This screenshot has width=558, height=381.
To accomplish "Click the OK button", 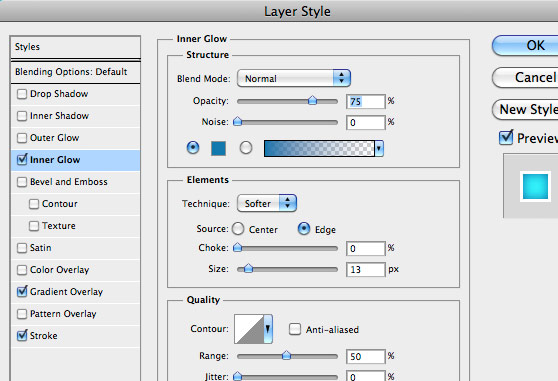I will point(525,46).
